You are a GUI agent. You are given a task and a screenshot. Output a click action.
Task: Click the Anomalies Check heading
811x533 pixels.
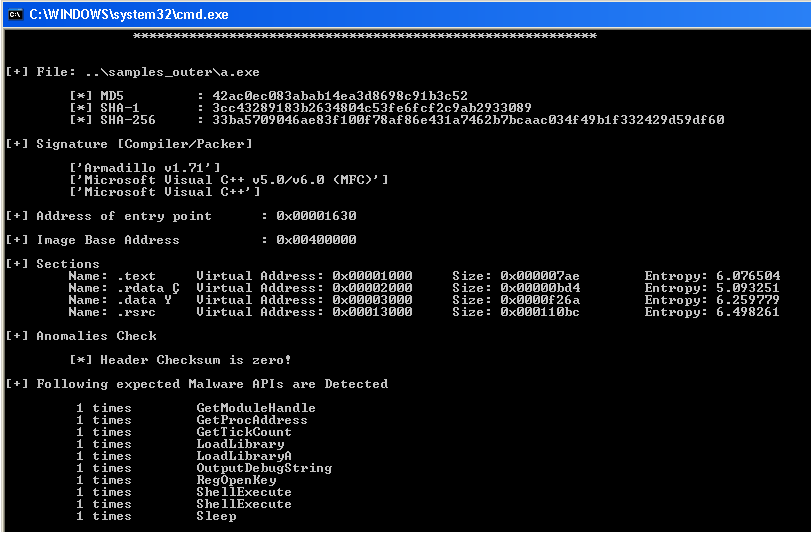pyautogui.click(x=96, y=336)
